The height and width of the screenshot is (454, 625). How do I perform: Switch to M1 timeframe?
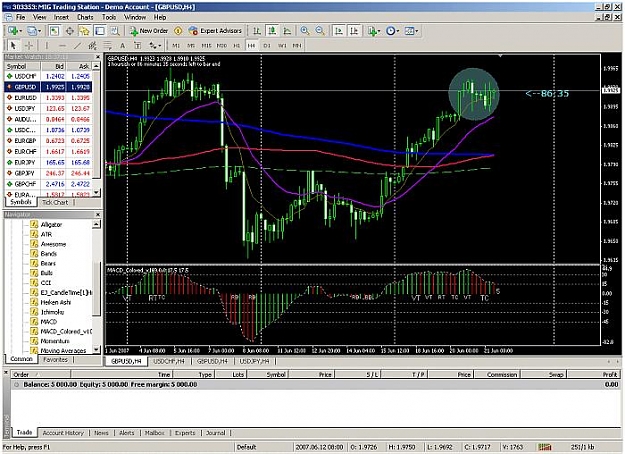point(176,45)
